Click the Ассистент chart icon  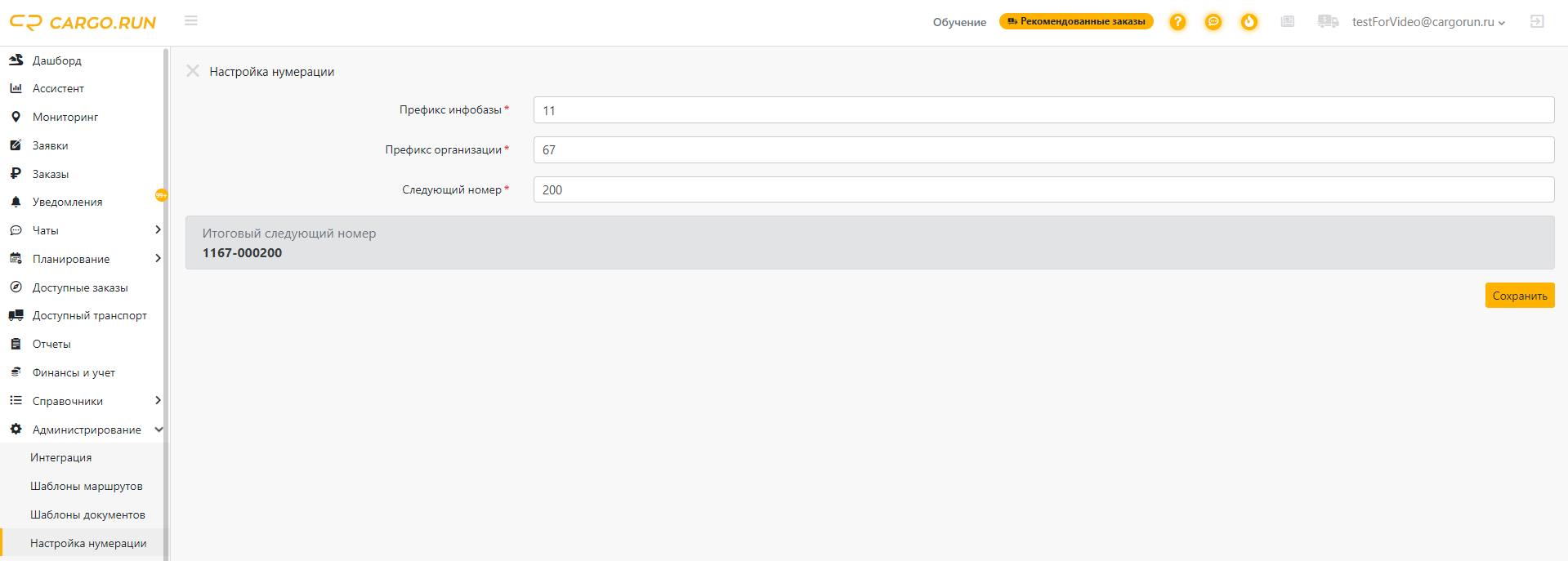16,88
